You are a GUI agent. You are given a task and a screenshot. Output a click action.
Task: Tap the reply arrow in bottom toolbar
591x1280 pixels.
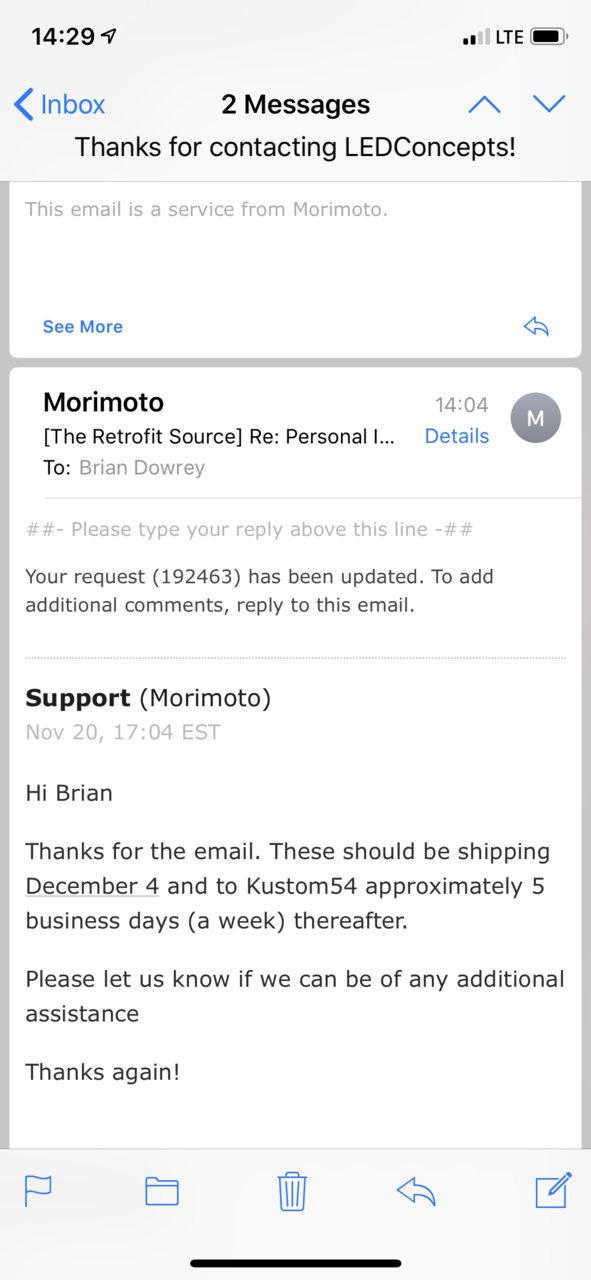point(416,1191)
